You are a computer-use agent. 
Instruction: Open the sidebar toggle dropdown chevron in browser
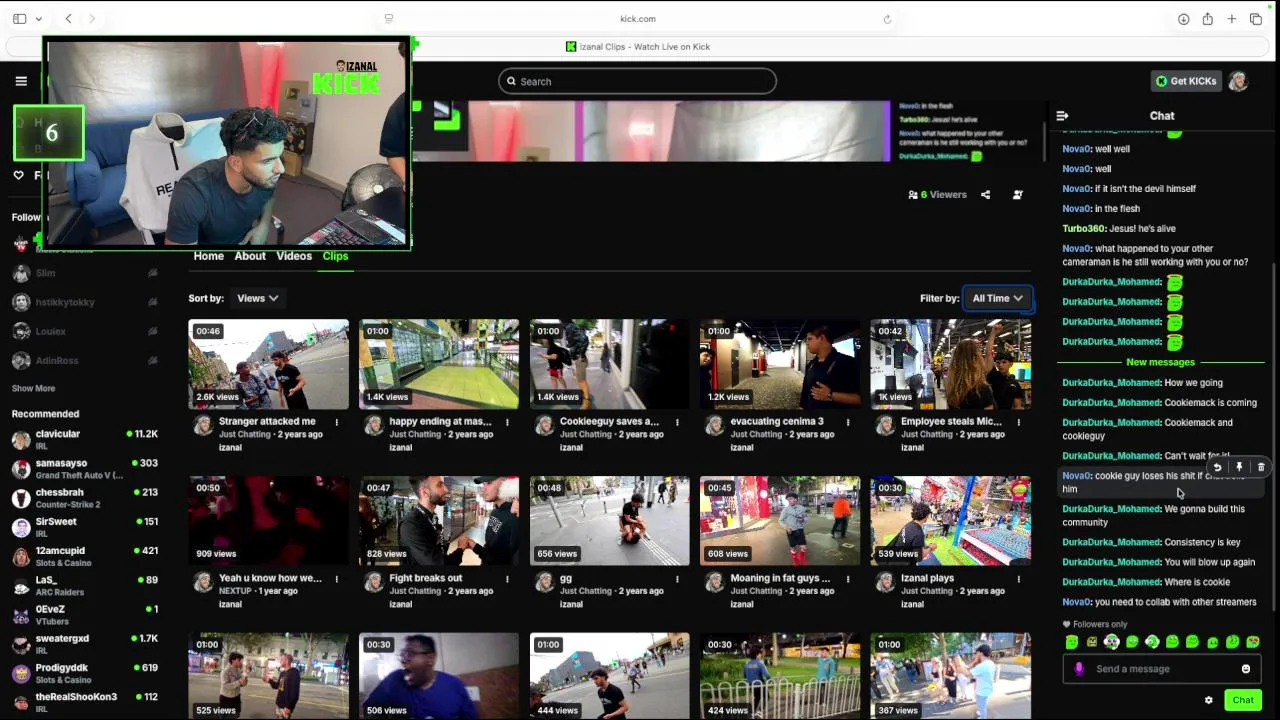click(39, 19)
